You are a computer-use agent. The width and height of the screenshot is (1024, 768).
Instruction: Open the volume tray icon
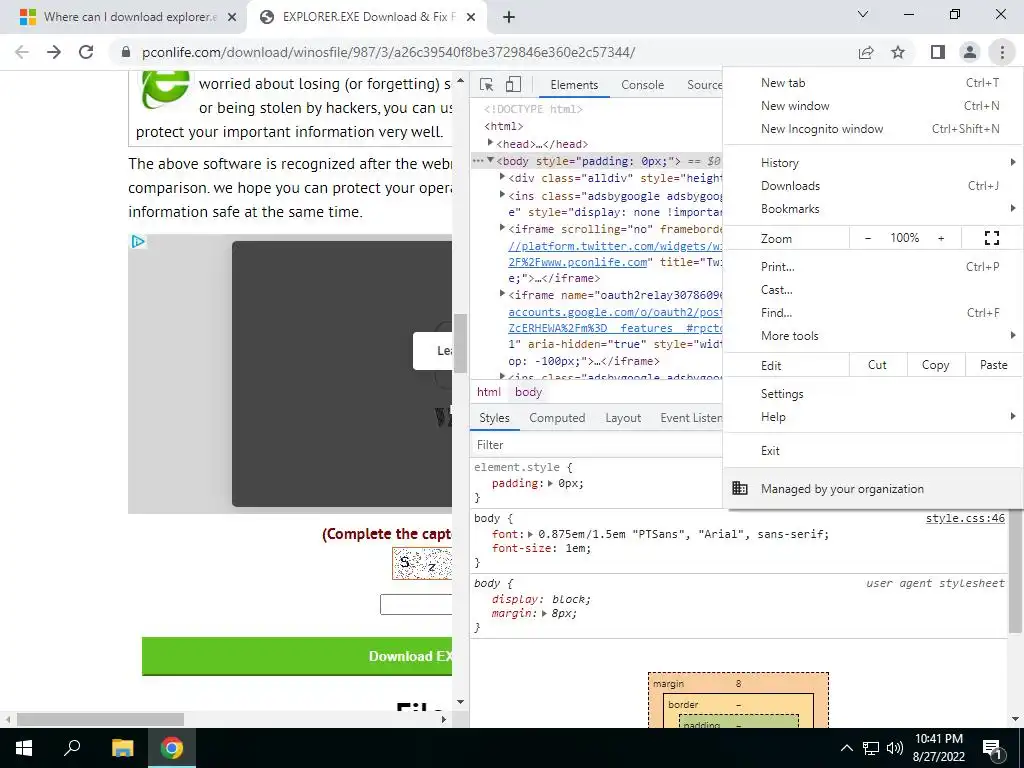pos(895,748)
